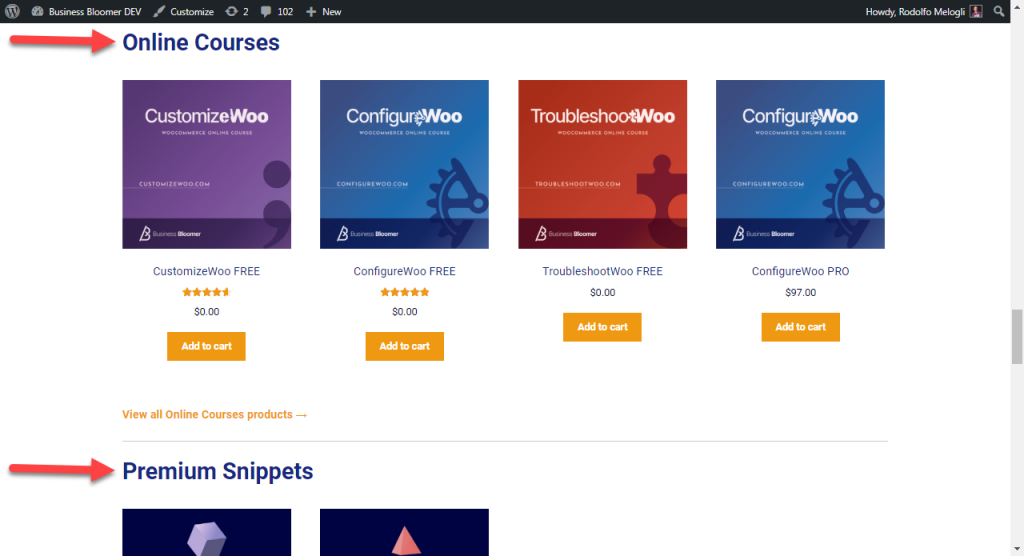Open the ConfigureWoo PRO product title
This screenshot has width=1024, height=556.
click(800, 271)
